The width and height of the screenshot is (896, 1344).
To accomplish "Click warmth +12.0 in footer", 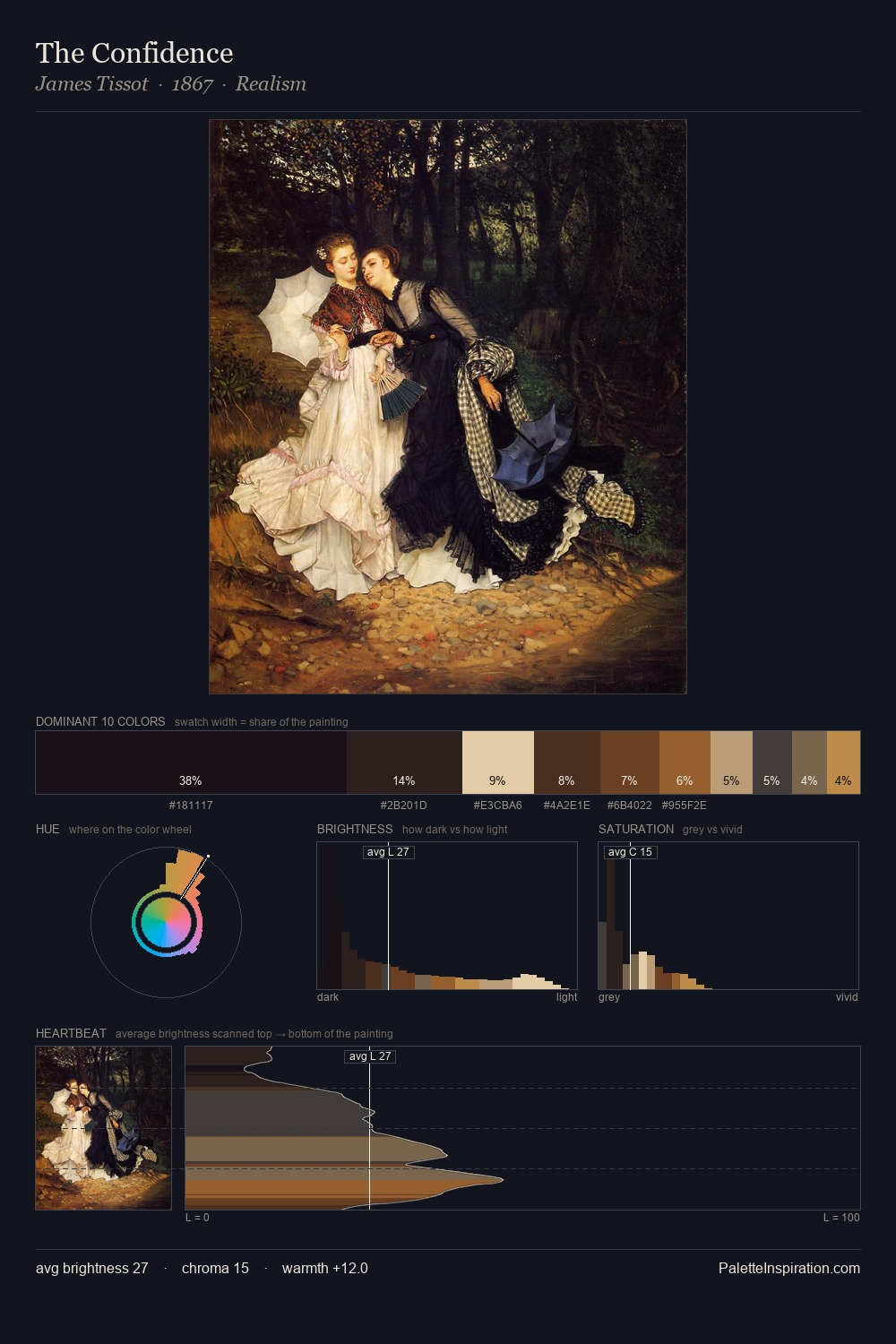I will point(325,1268).
